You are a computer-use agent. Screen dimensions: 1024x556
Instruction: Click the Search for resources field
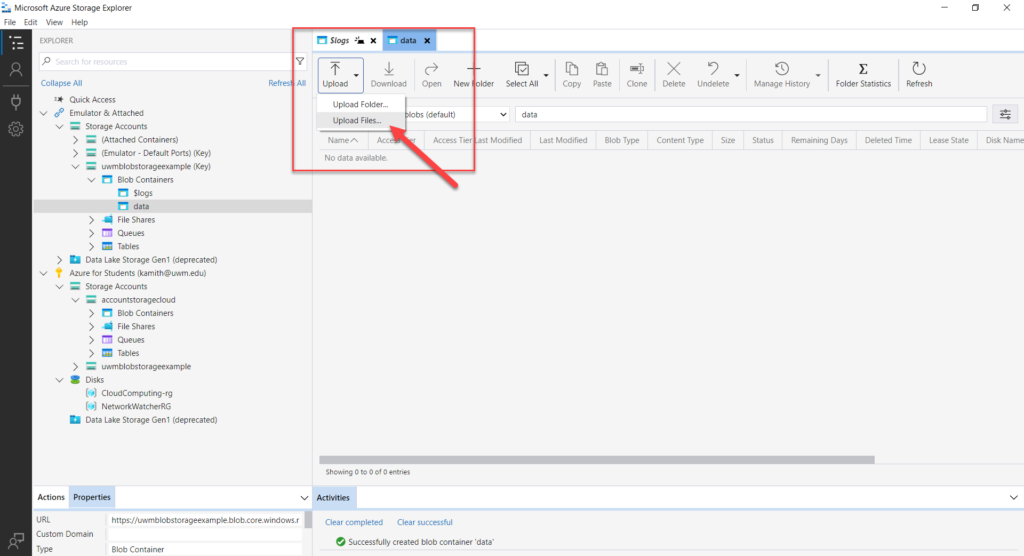click(167, 61)
